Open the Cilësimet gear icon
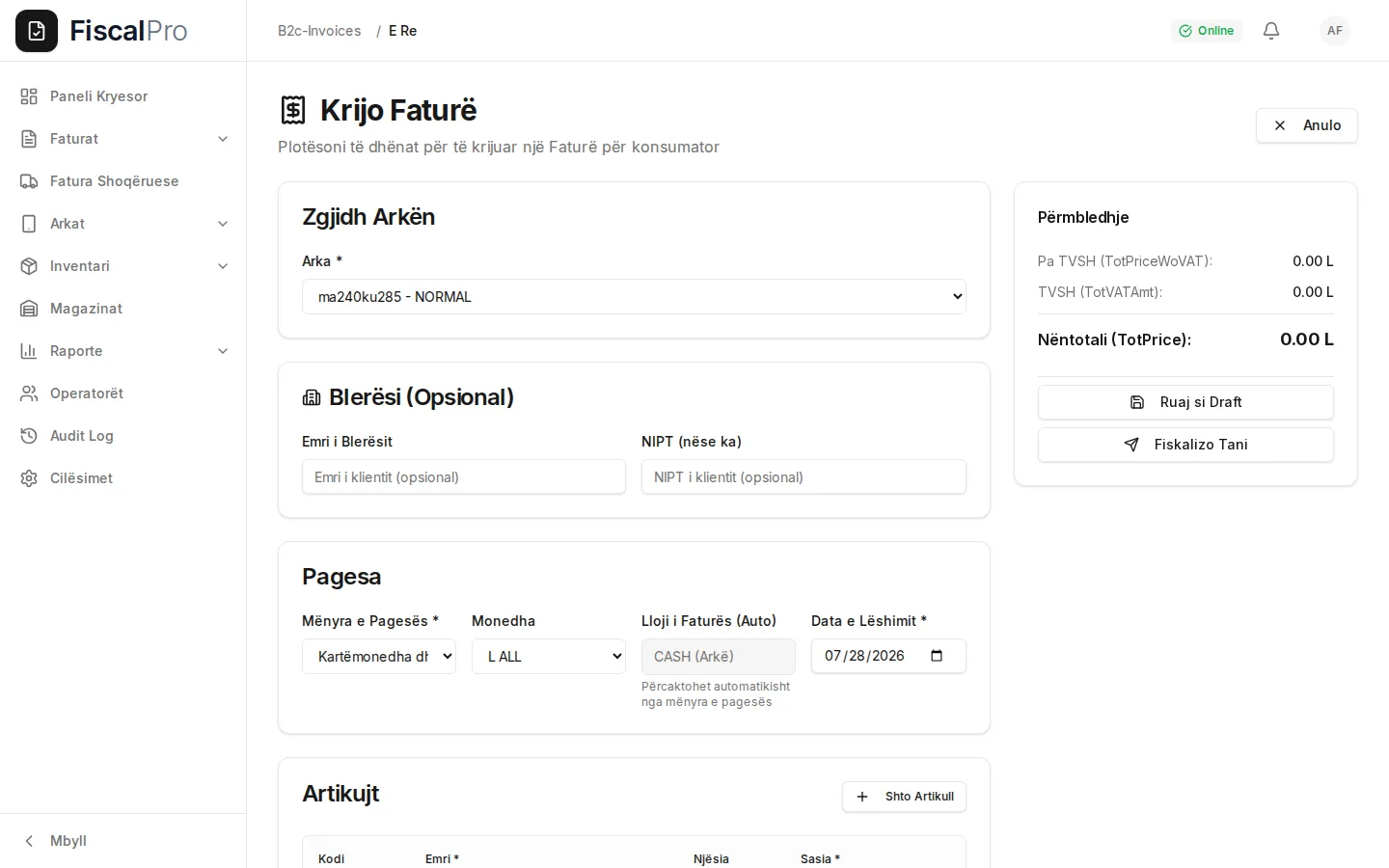This screenshot has width=1389, height=868. pyautogui.click(x=29, y=478)
